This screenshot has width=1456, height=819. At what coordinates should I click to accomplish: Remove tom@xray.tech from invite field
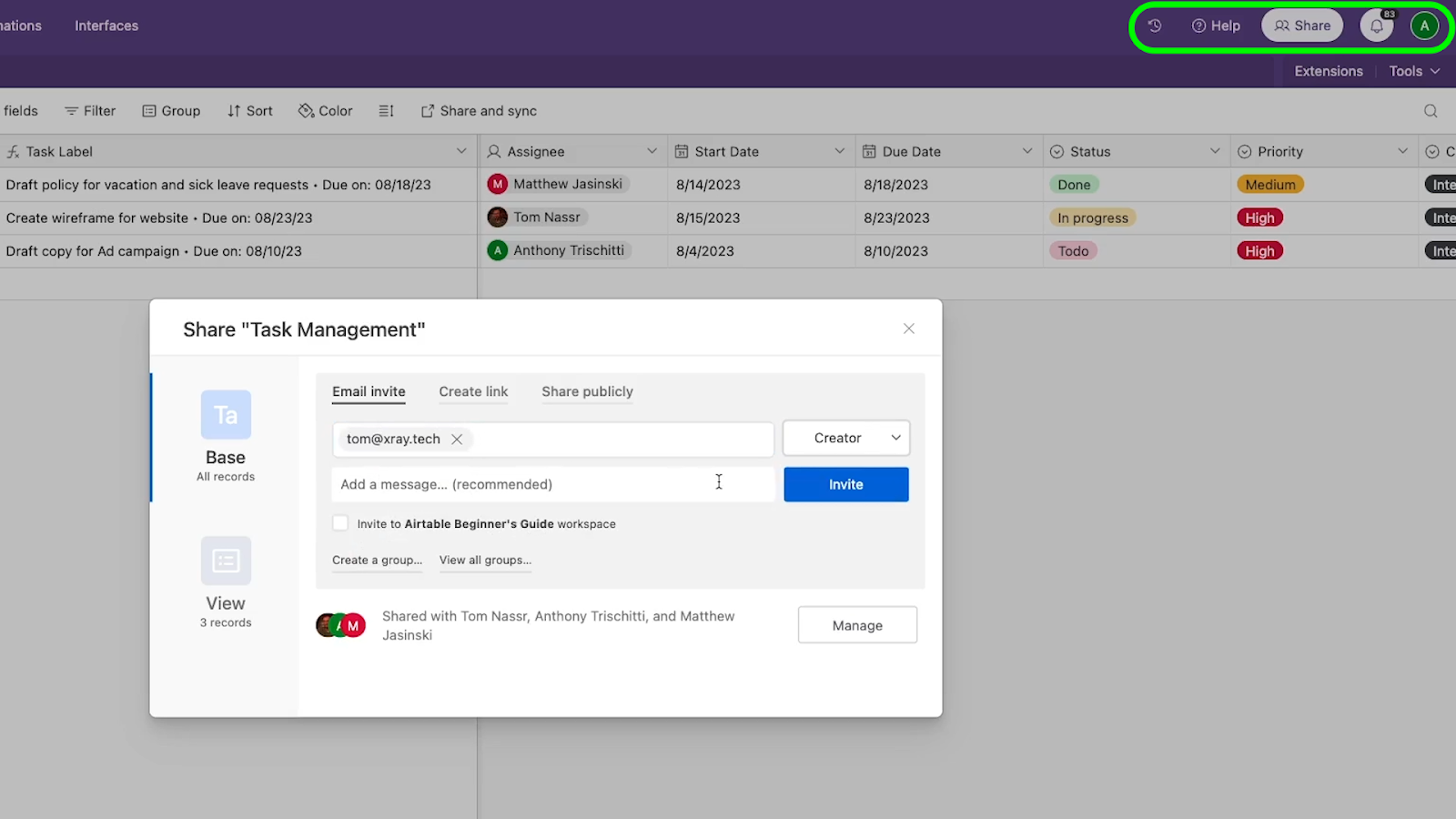tap(457, 439)
